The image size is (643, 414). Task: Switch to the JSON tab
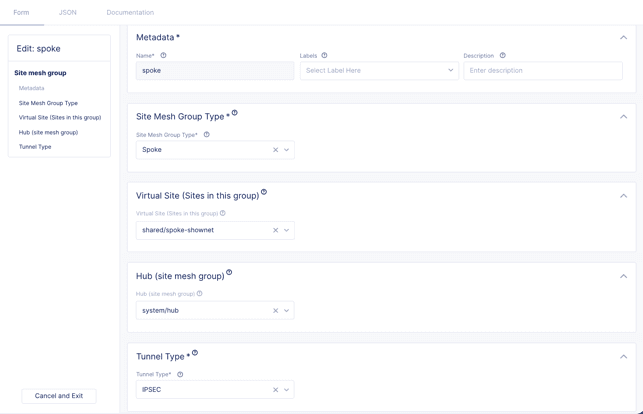[x=68, y=12]
